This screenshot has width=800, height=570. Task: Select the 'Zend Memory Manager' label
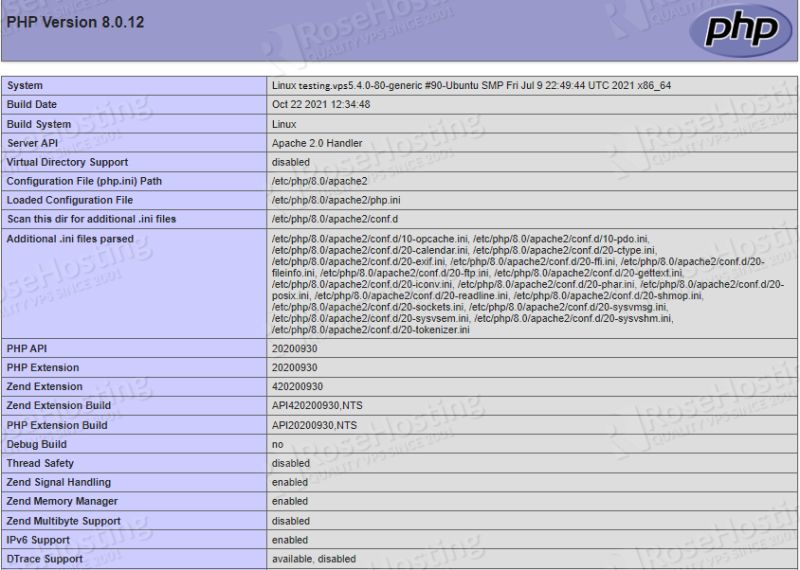click(x=62, y=501)
